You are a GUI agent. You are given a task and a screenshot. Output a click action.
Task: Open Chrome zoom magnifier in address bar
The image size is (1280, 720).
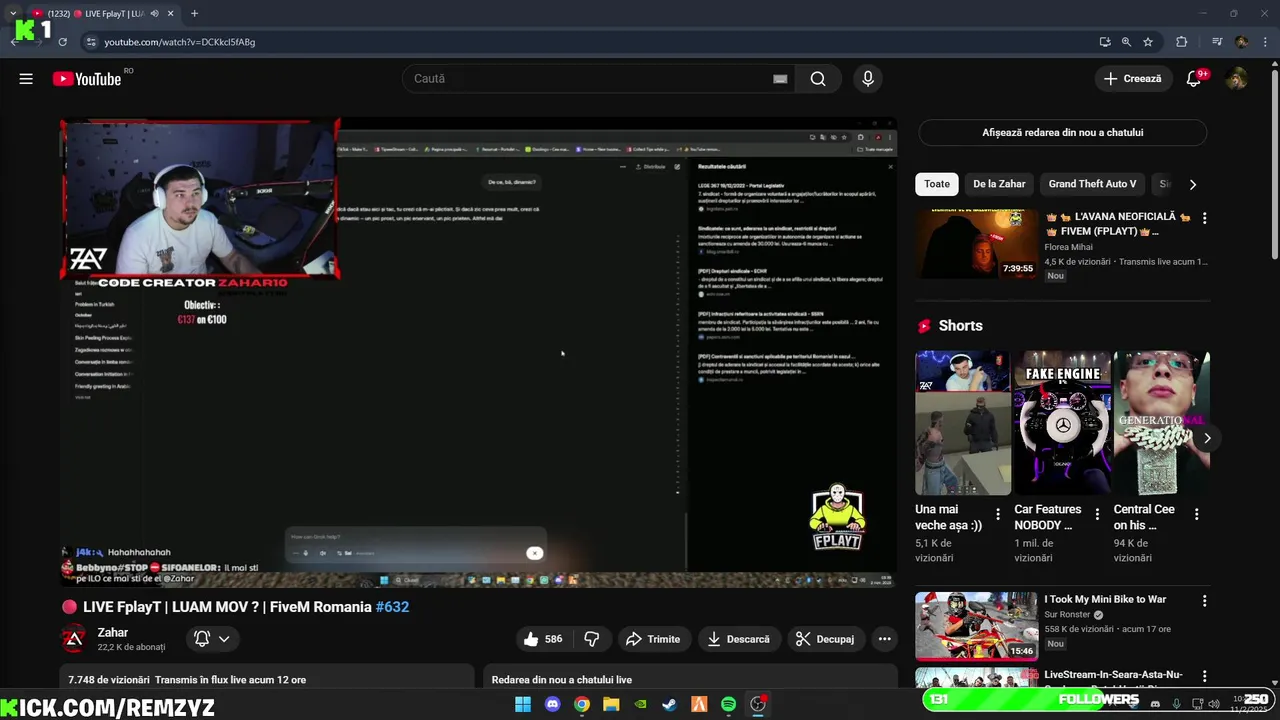tap(1126, 42)
